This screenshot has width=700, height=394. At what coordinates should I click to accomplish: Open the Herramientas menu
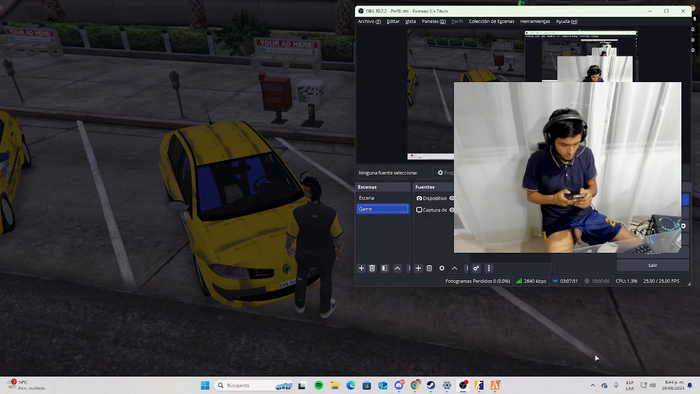pyautogui.click(x=535, y=21)
